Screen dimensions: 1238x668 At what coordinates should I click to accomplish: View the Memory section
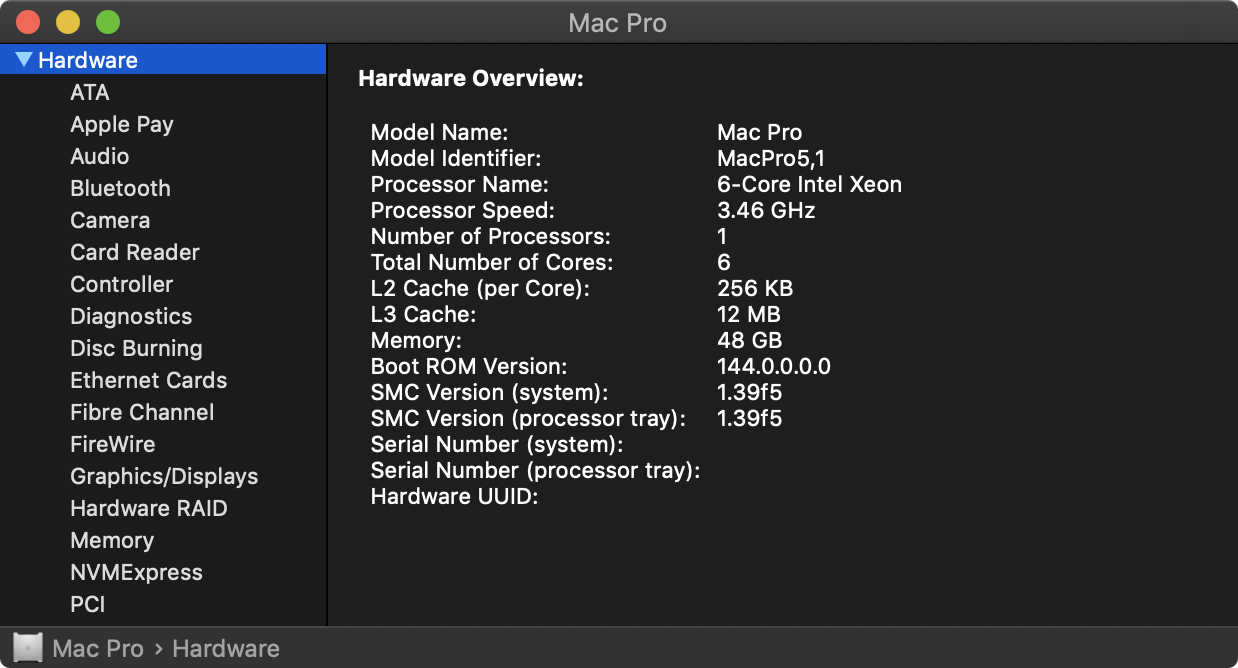pos(112,540)
